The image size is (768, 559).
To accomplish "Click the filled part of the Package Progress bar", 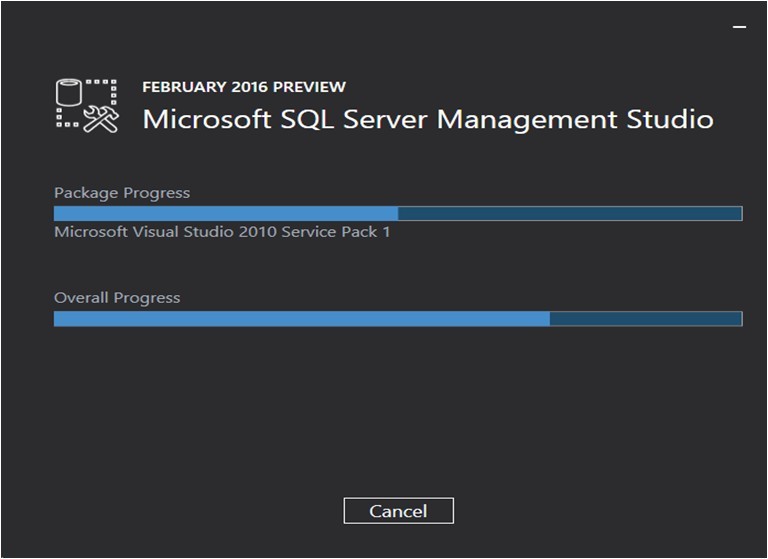I will click(x=226, y=213).
